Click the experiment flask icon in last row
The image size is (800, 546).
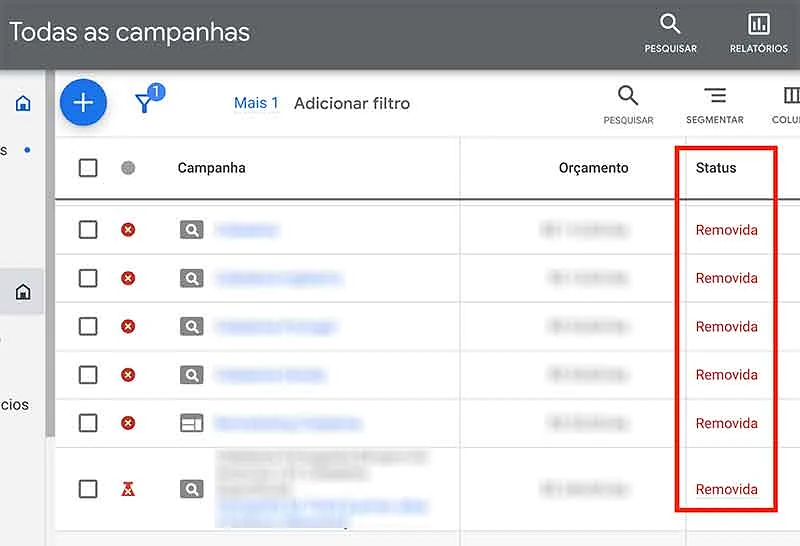pos(128,489)
